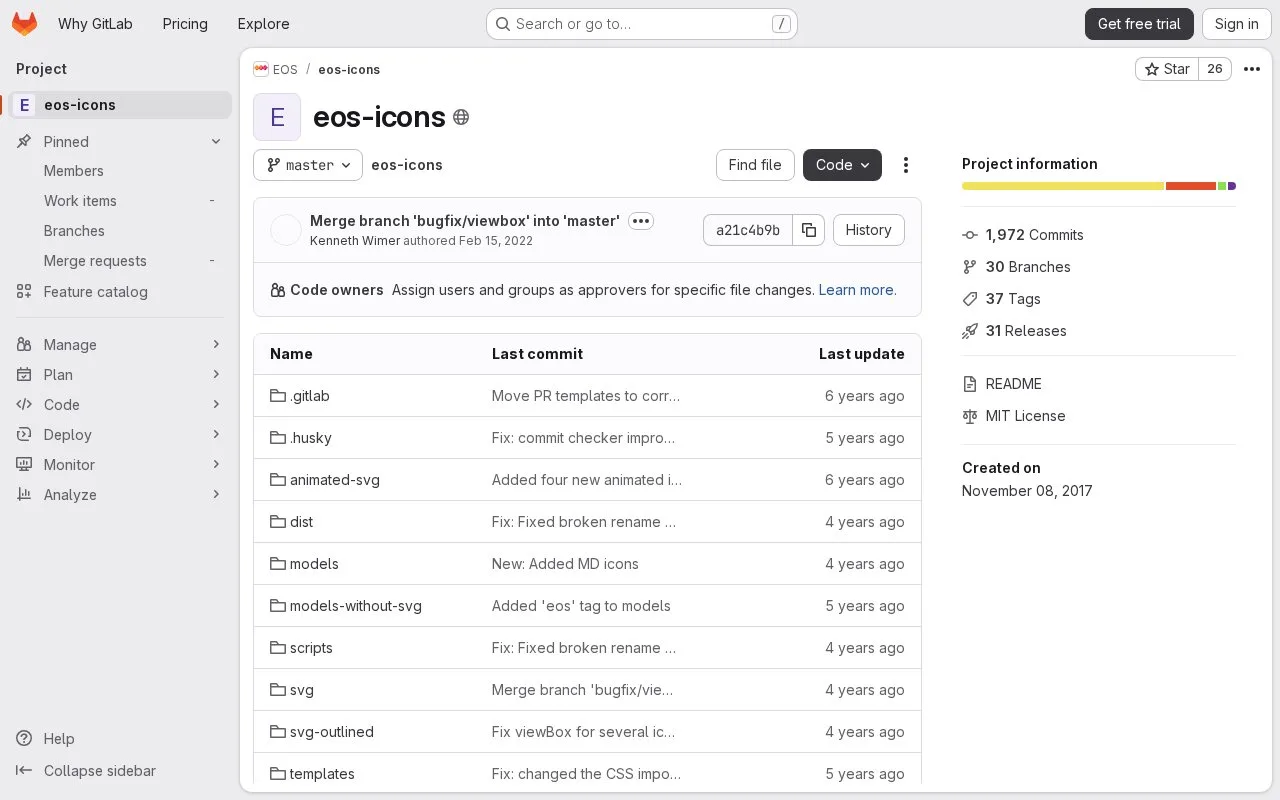Copy commit SHA a21c4b9b to clipboard

pos(809,230)
